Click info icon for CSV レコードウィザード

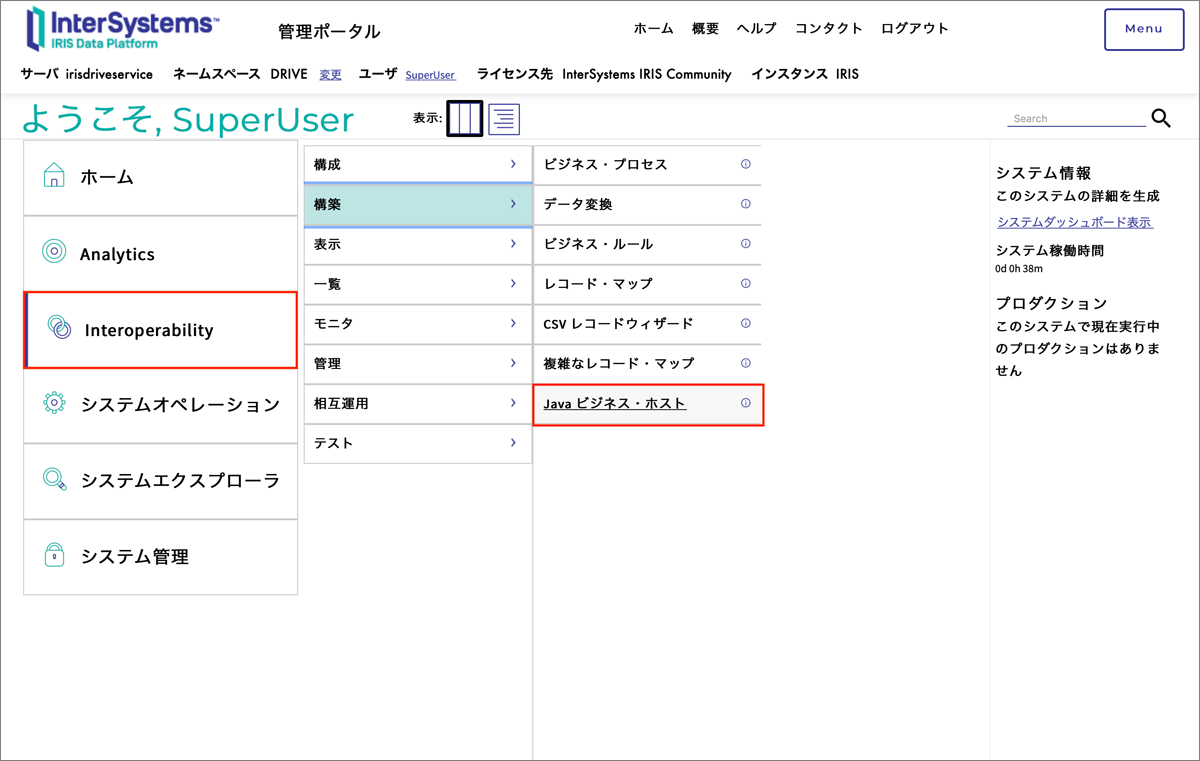[x=746, y=323]
